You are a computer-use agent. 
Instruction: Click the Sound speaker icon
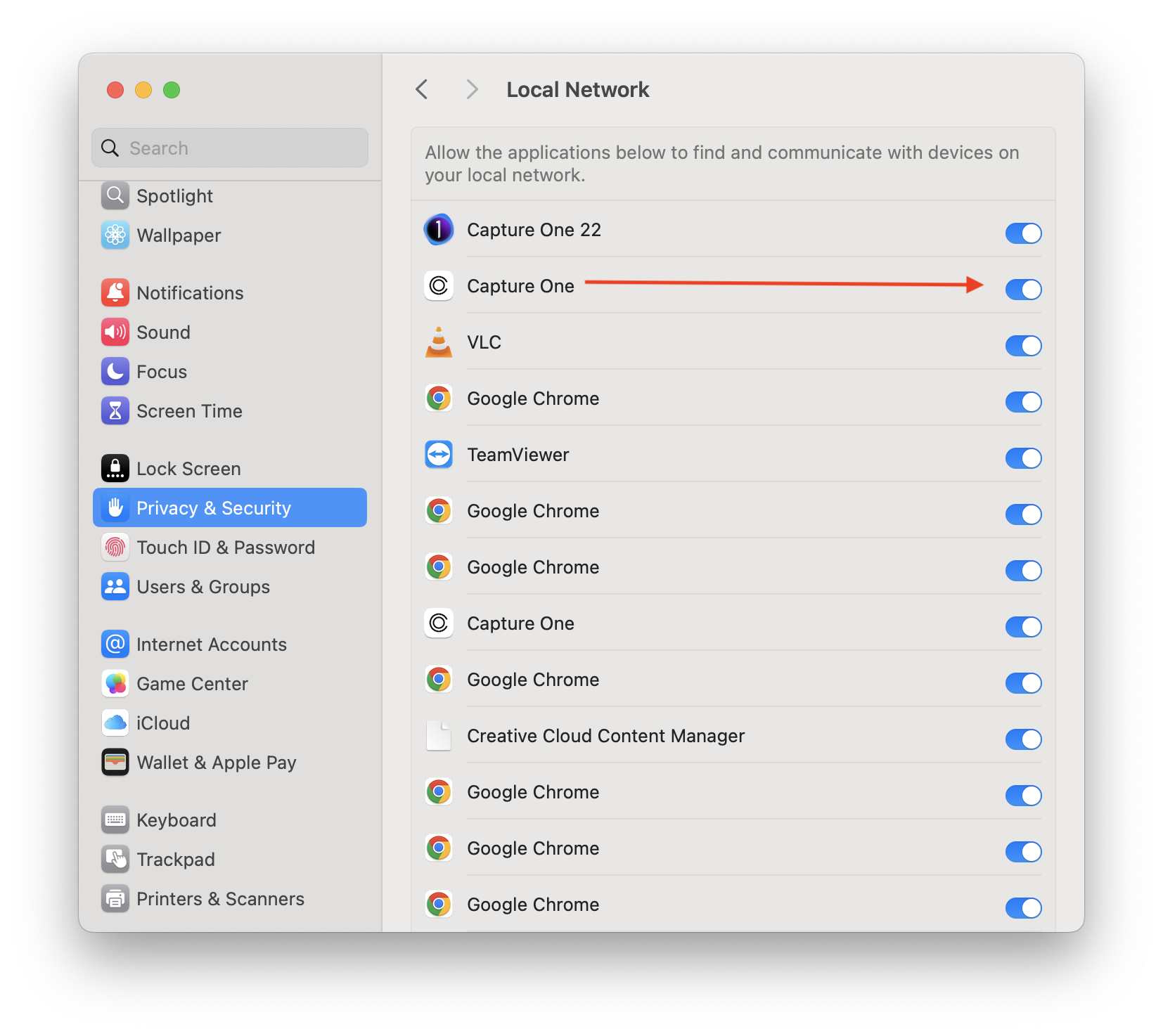point(115,332)
